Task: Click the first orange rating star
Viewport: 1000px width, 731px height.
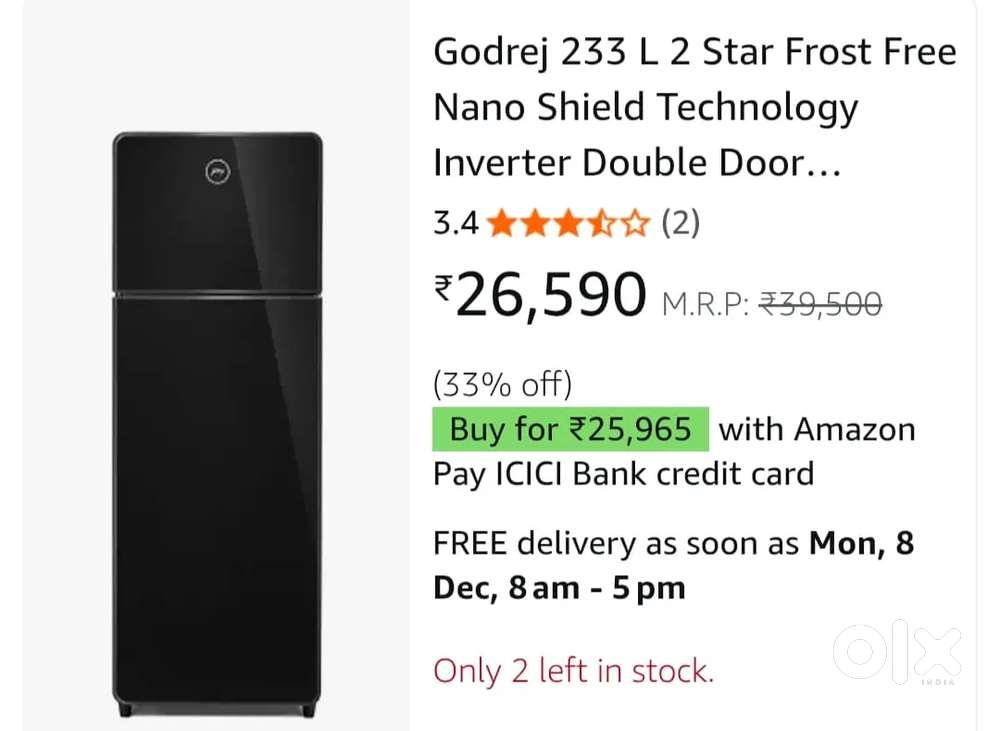Action: (x=501, y=224)
